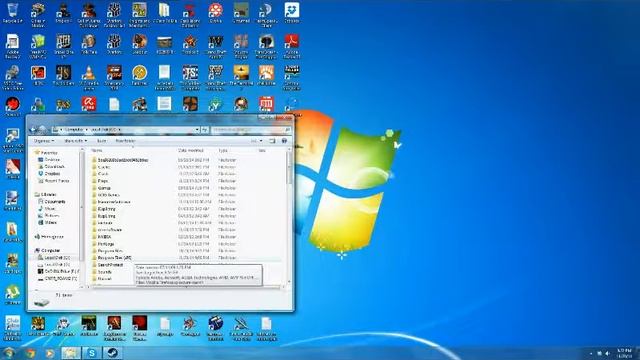Image resolution: width=640 pixels, height=360 pixels.
Task: Open the Share with dropdown in the toolbar
Action: pos(76,141)
